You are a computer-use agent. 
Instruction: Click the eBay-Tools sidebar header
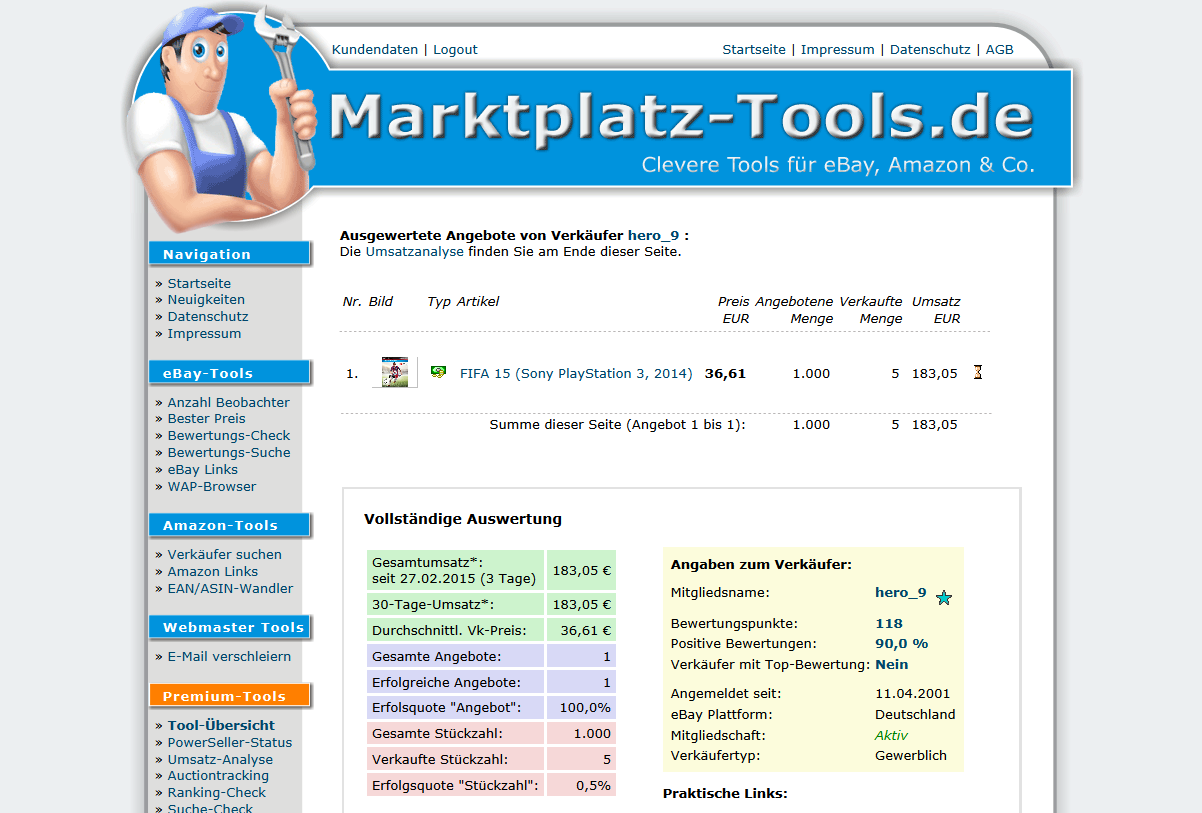230,373
